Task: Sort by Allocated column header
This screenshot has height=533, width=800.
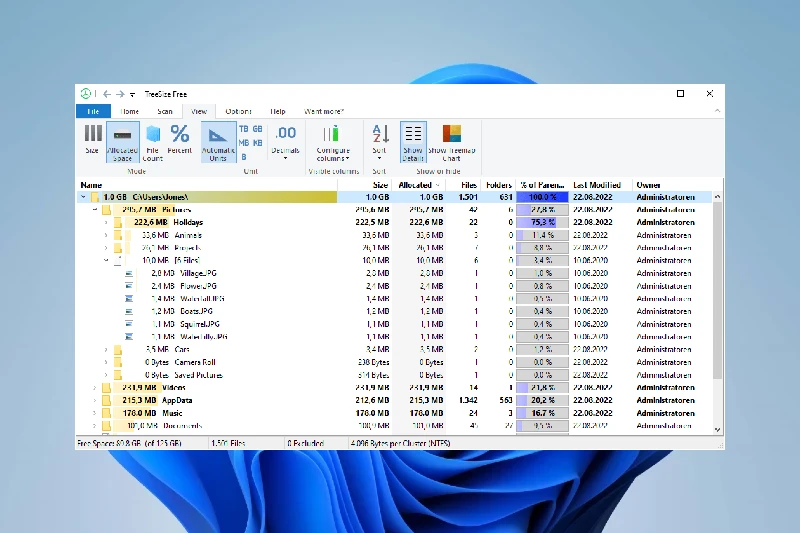Action: pos(419,185)
